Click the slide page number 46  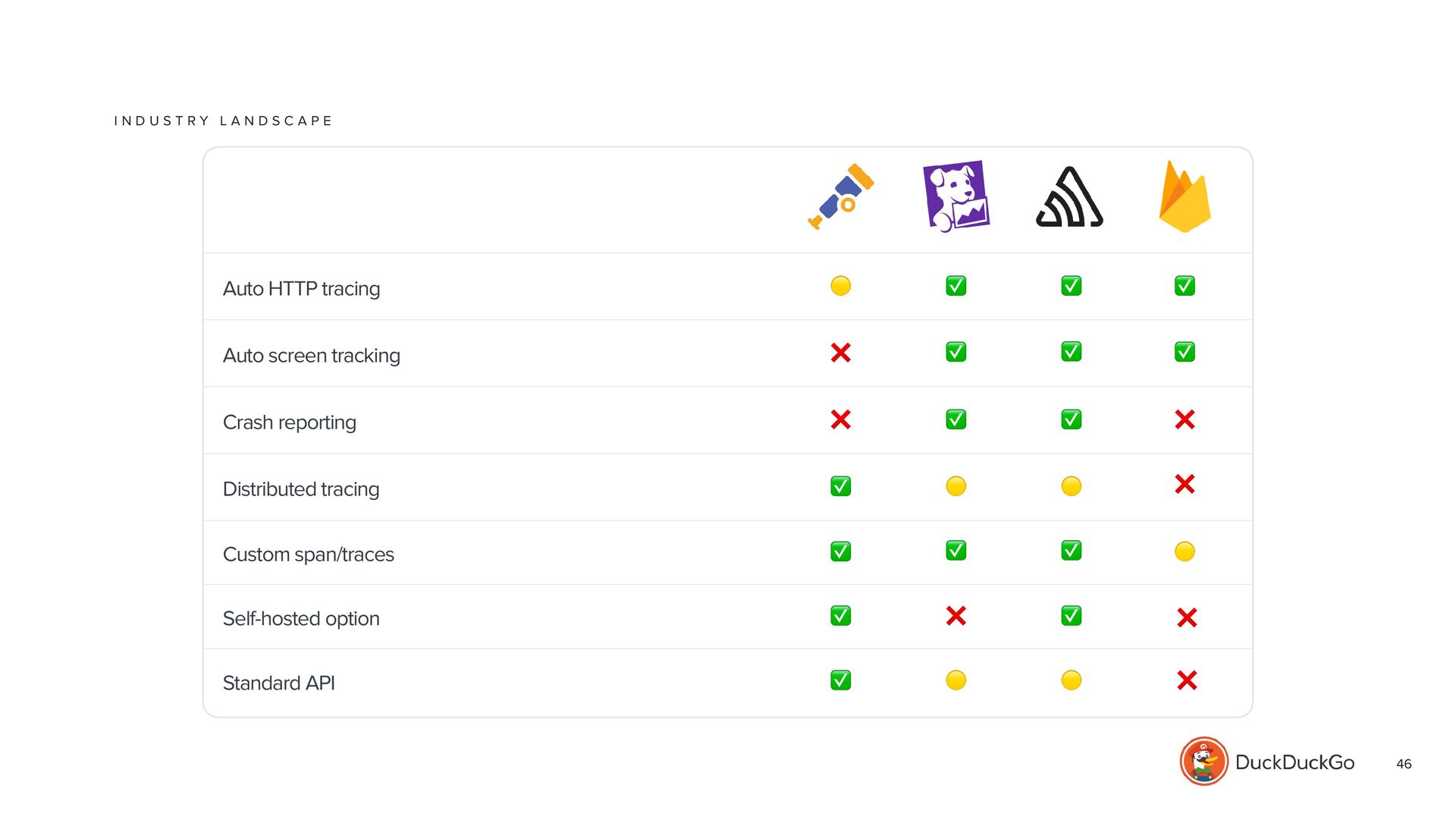[1404, 764]
